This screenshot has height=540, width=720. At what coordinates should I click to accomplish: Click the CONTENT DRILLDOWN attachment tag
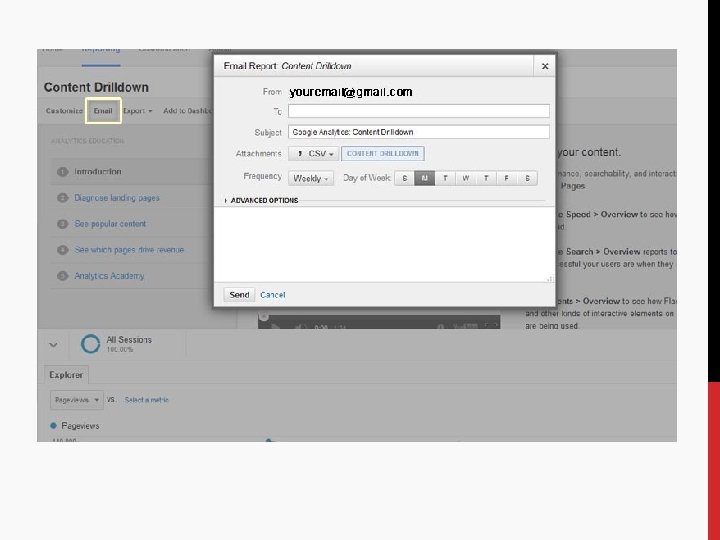[x=382, y=153]
